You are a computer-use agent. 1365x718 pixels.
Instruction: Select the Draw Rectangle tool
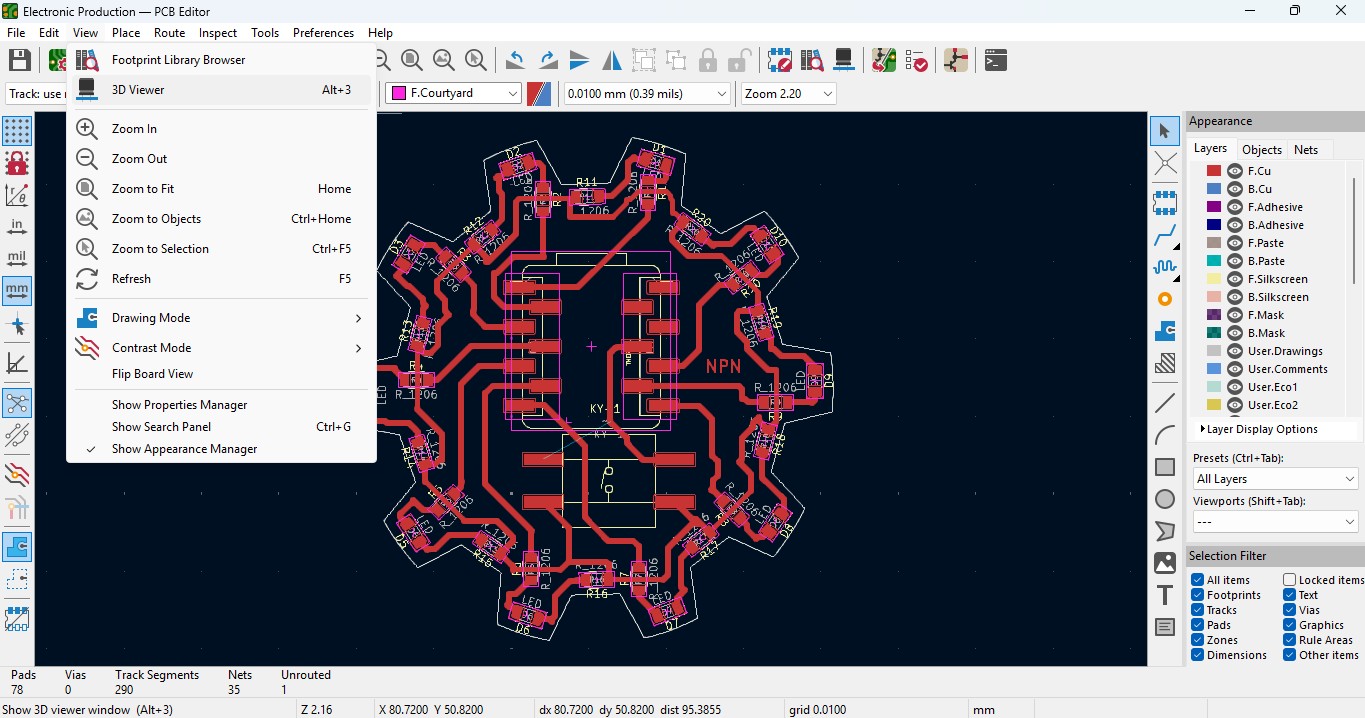pyautogui.click(x=1165, y=467)
